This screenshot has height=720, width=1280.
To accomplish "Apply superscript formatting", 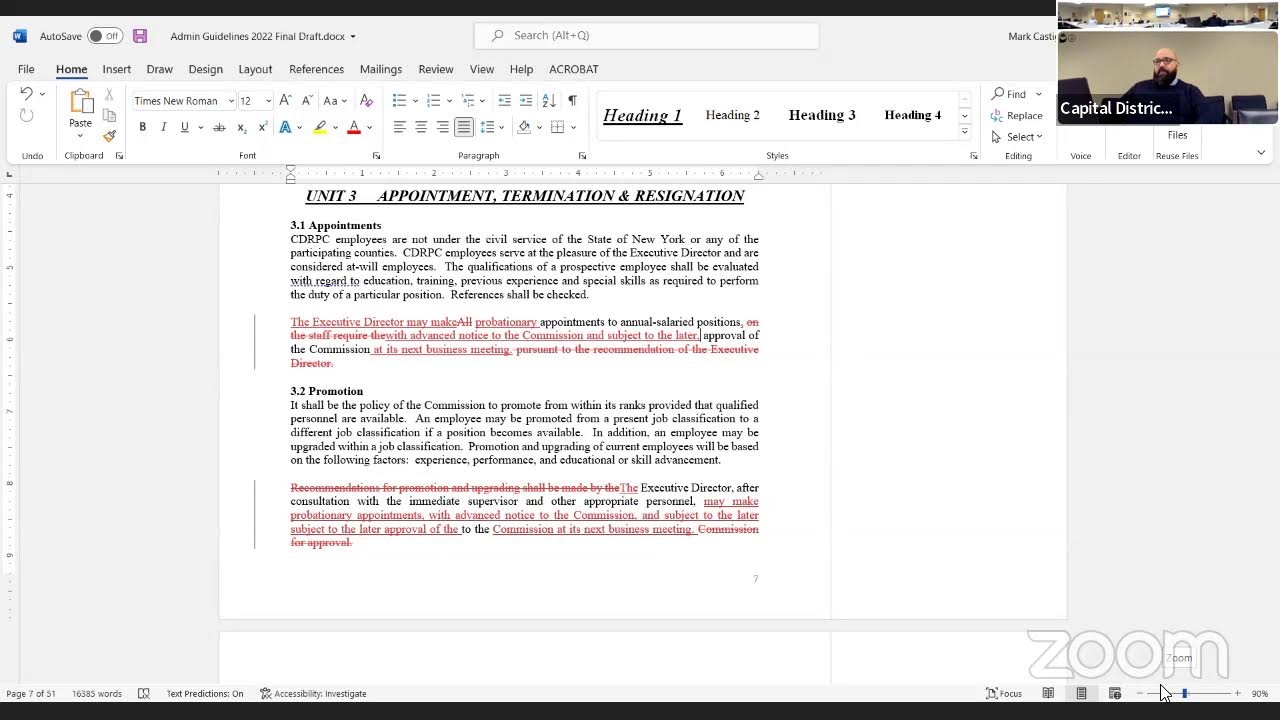I will coord(262,127).
